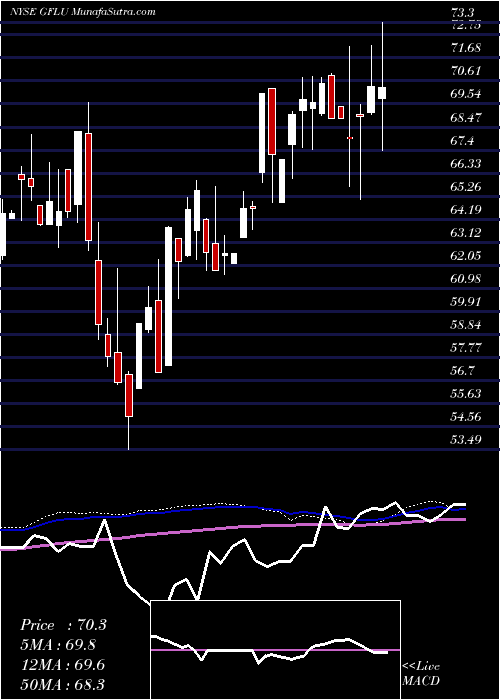
Task: Select the 70.61 price axis label
Action: pos(466,71)
